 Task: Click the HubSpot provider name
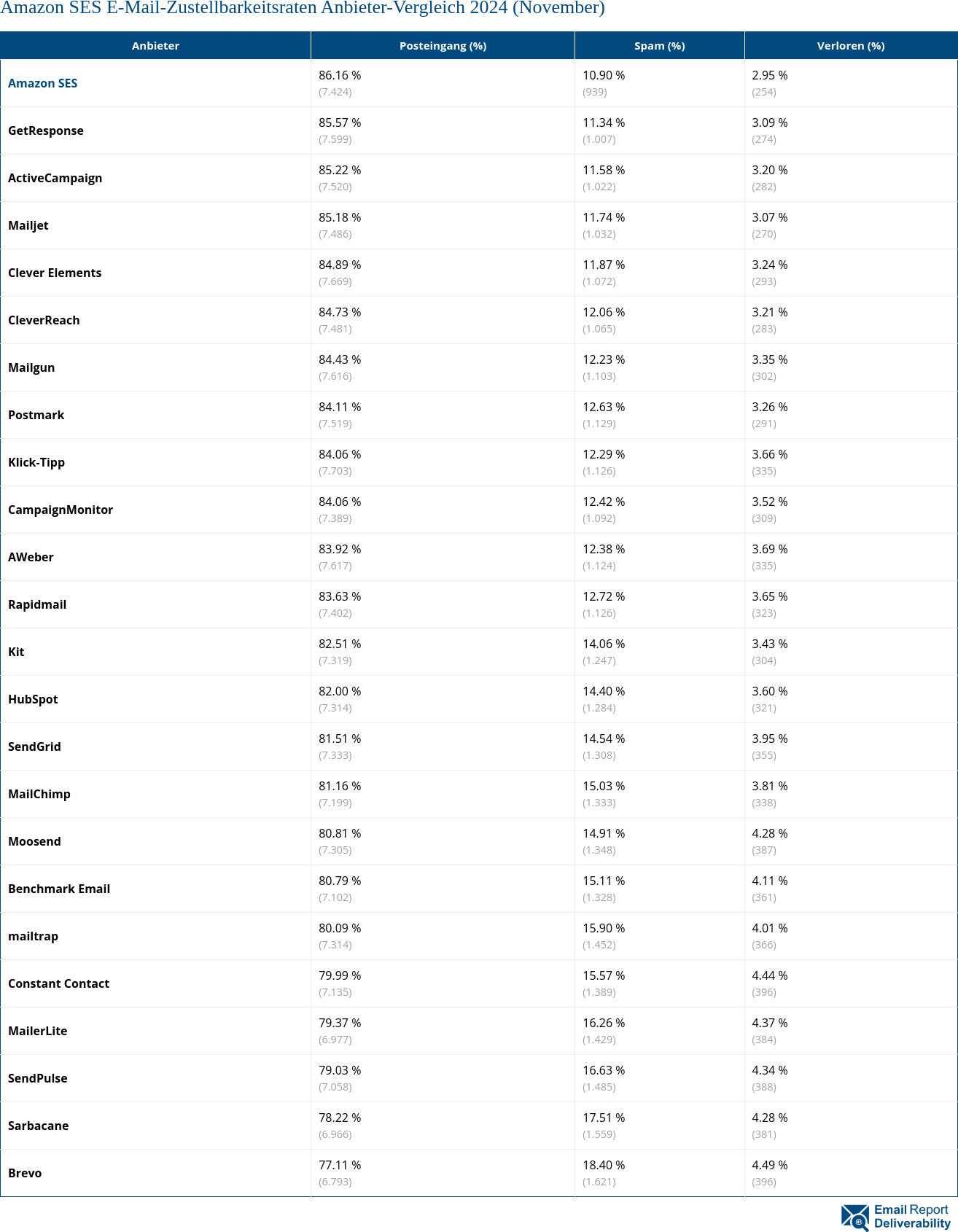pyautogui.click(x=33, y=699)
